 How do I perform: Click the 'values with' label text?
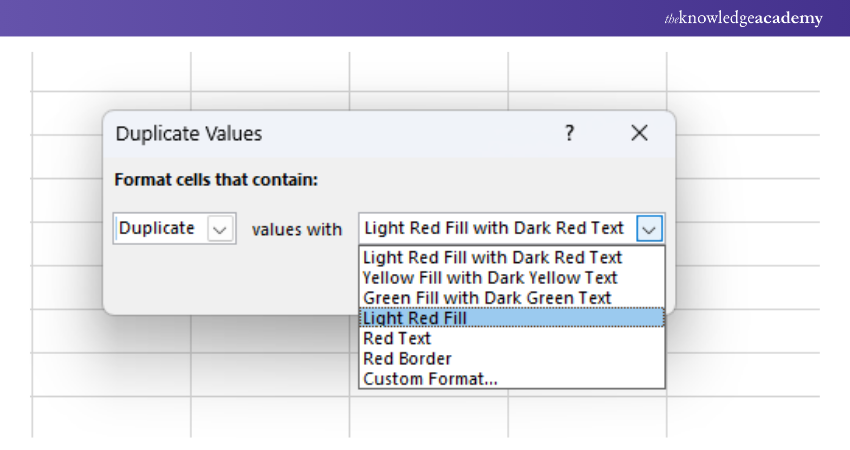point(297,229)
